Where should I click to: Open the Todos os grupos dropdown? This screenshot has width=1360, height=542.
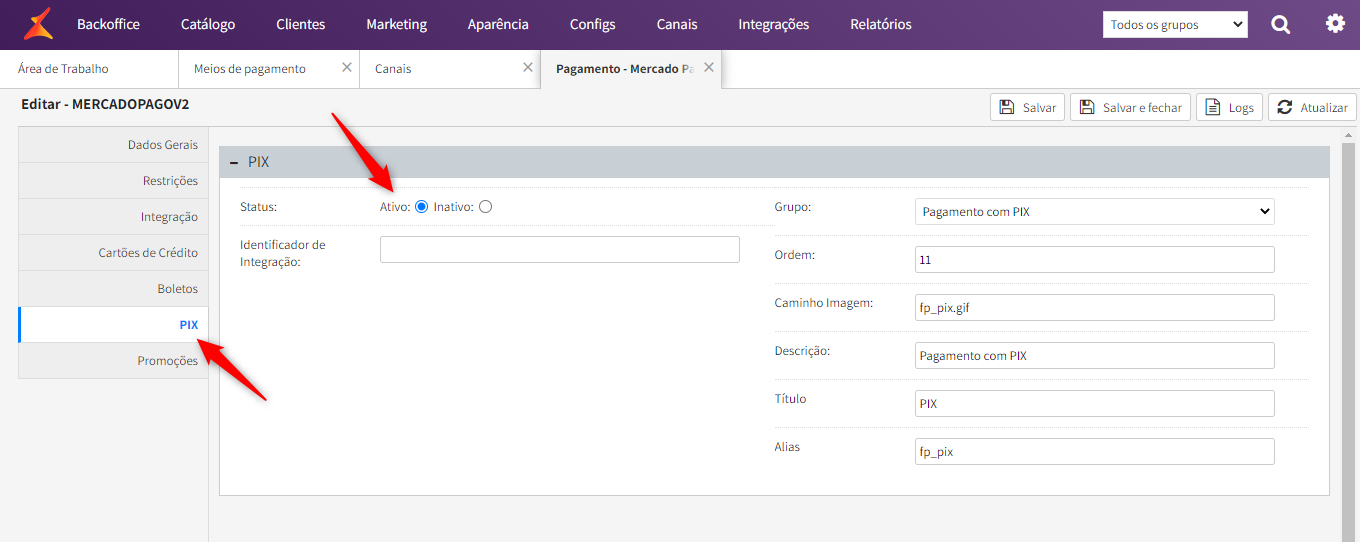coord(1175,24)
